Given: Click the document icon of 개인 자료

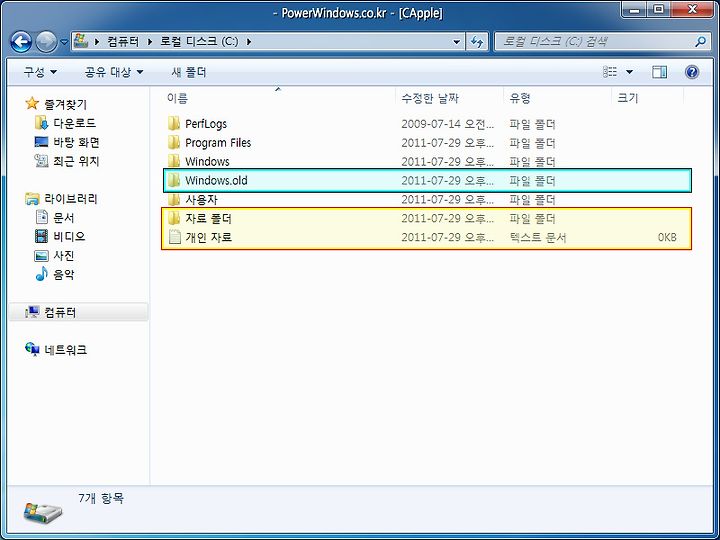Looking at the screenshot, I should pos(174,237).
